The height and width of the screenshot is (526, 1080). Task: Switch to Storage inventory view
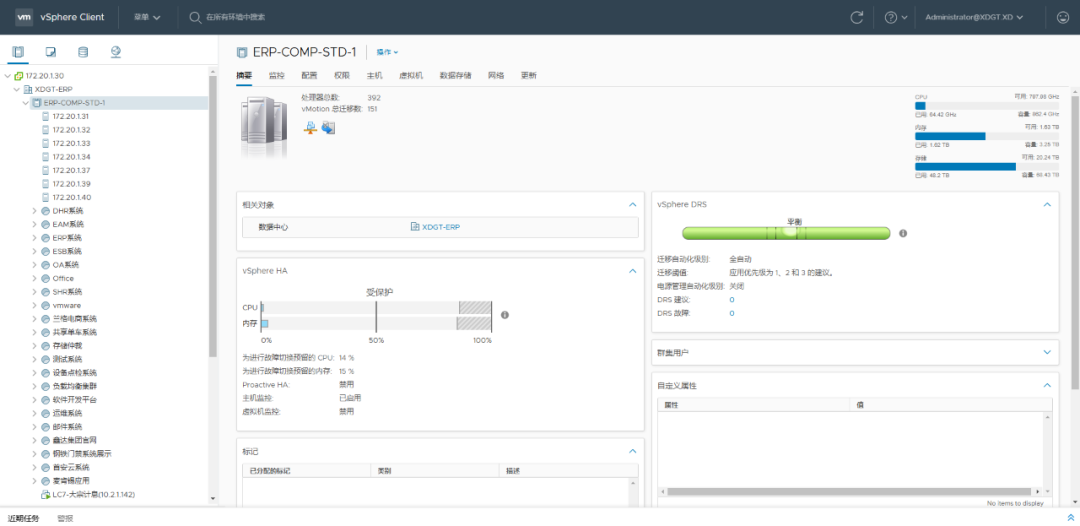click(x=83, y=52)
